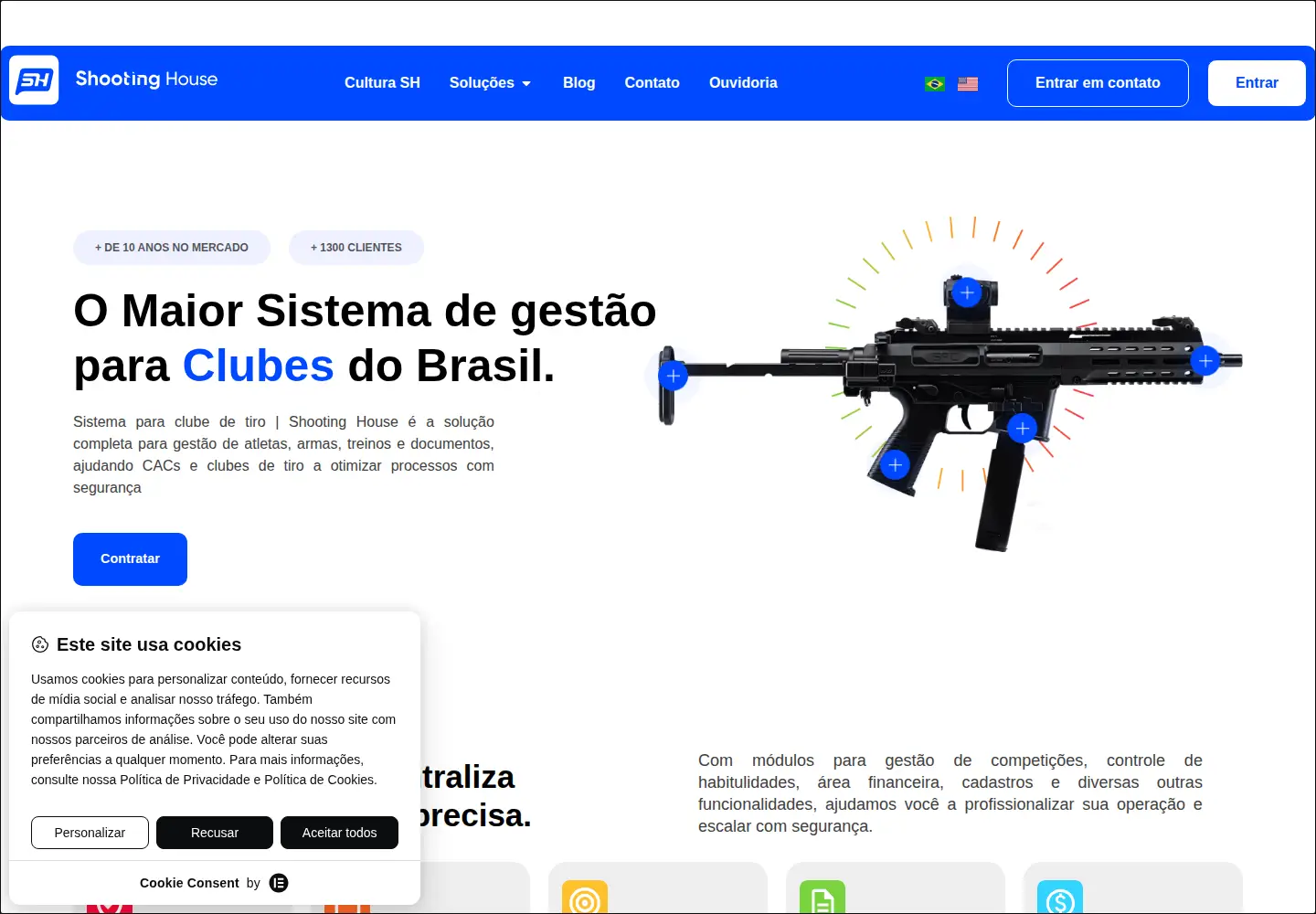Open the Cultura SH menu item
The image size is (1316, 914).
(x=382, y=83)
